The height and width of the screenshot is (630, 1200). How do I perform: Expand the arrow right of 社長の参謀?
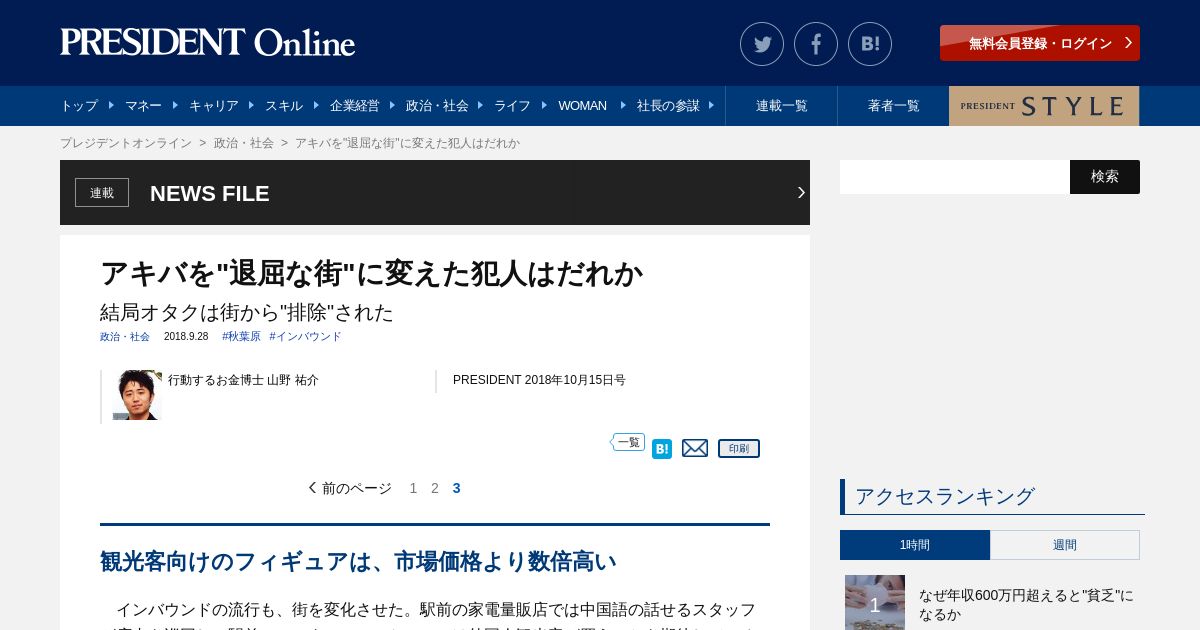point(711,105)
